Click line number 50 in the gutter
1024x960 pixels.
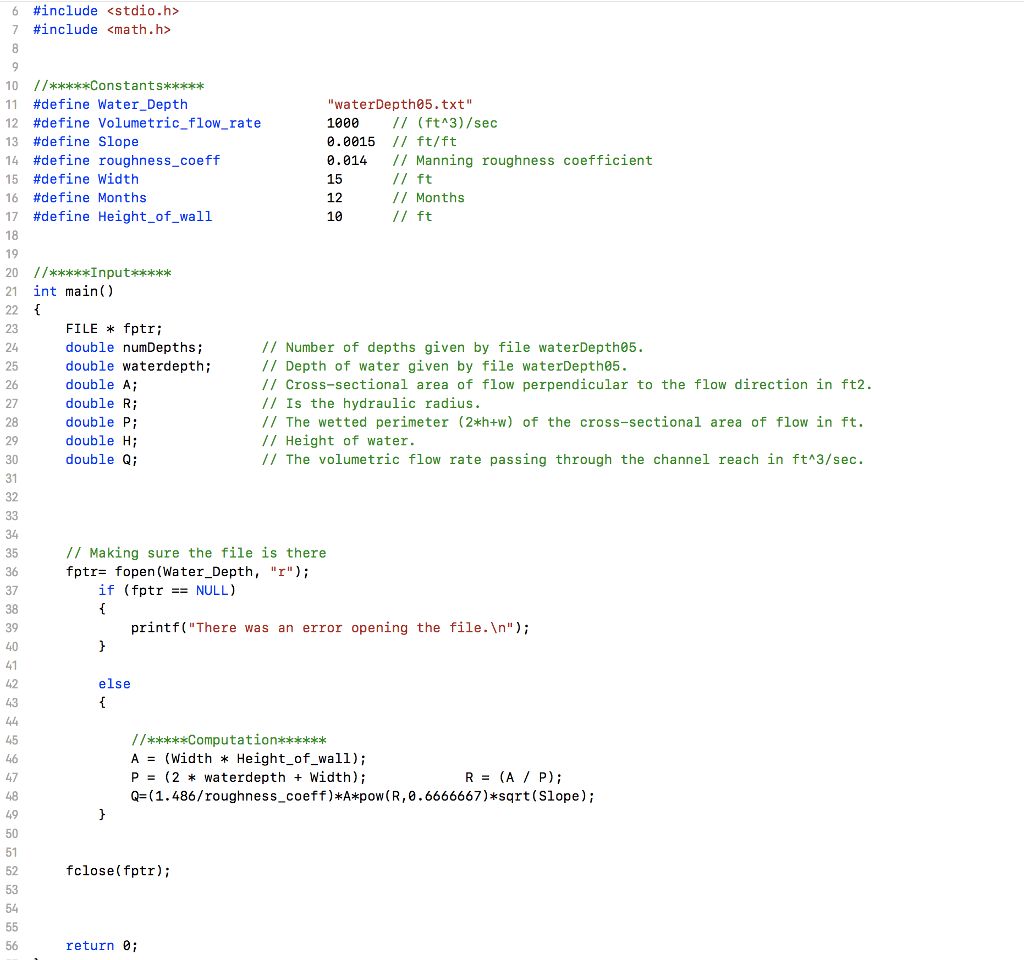point(12,834)
